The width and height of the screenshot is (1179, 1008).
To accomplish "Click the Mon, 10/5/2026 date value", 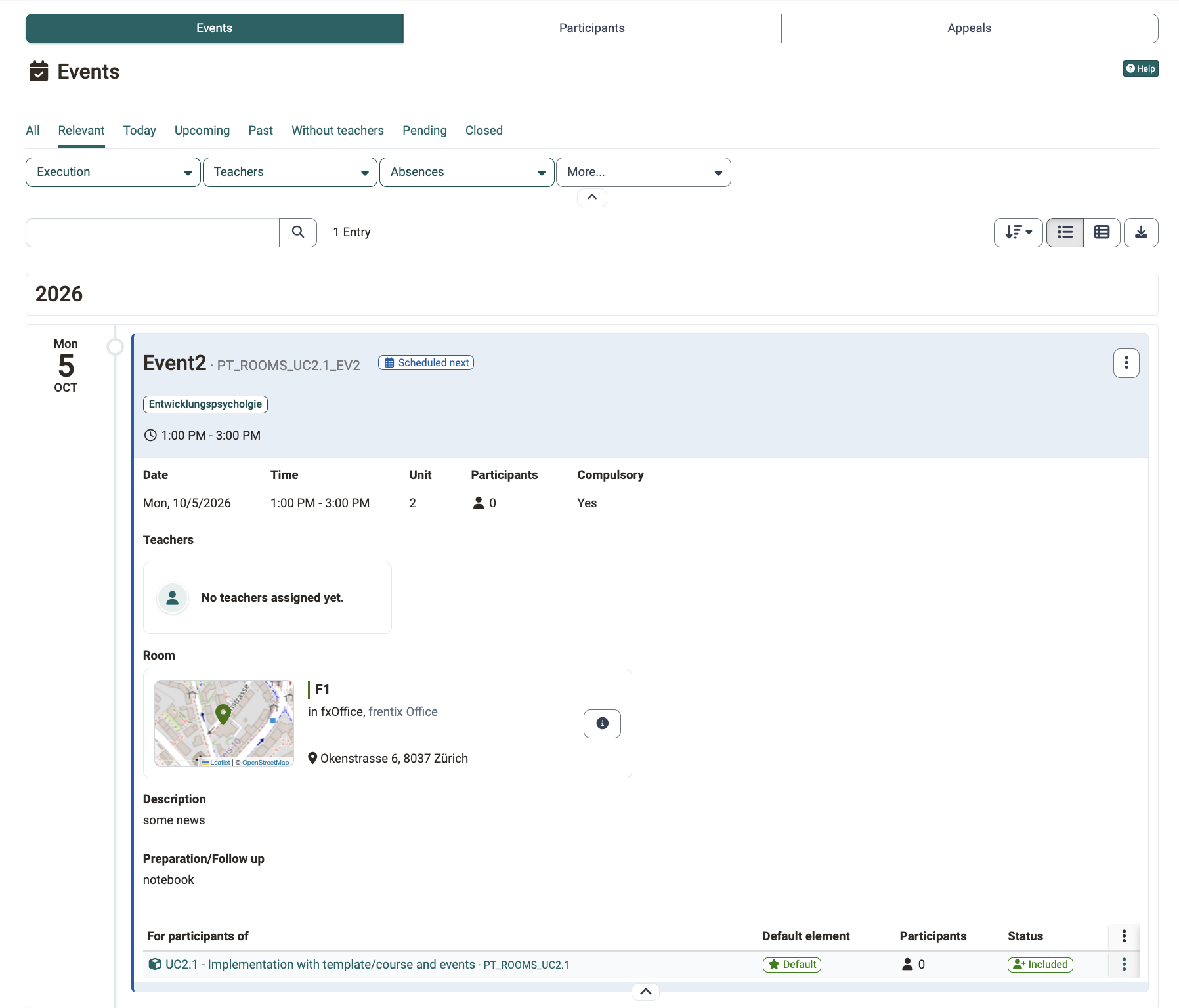I will [x=187, y=503].
